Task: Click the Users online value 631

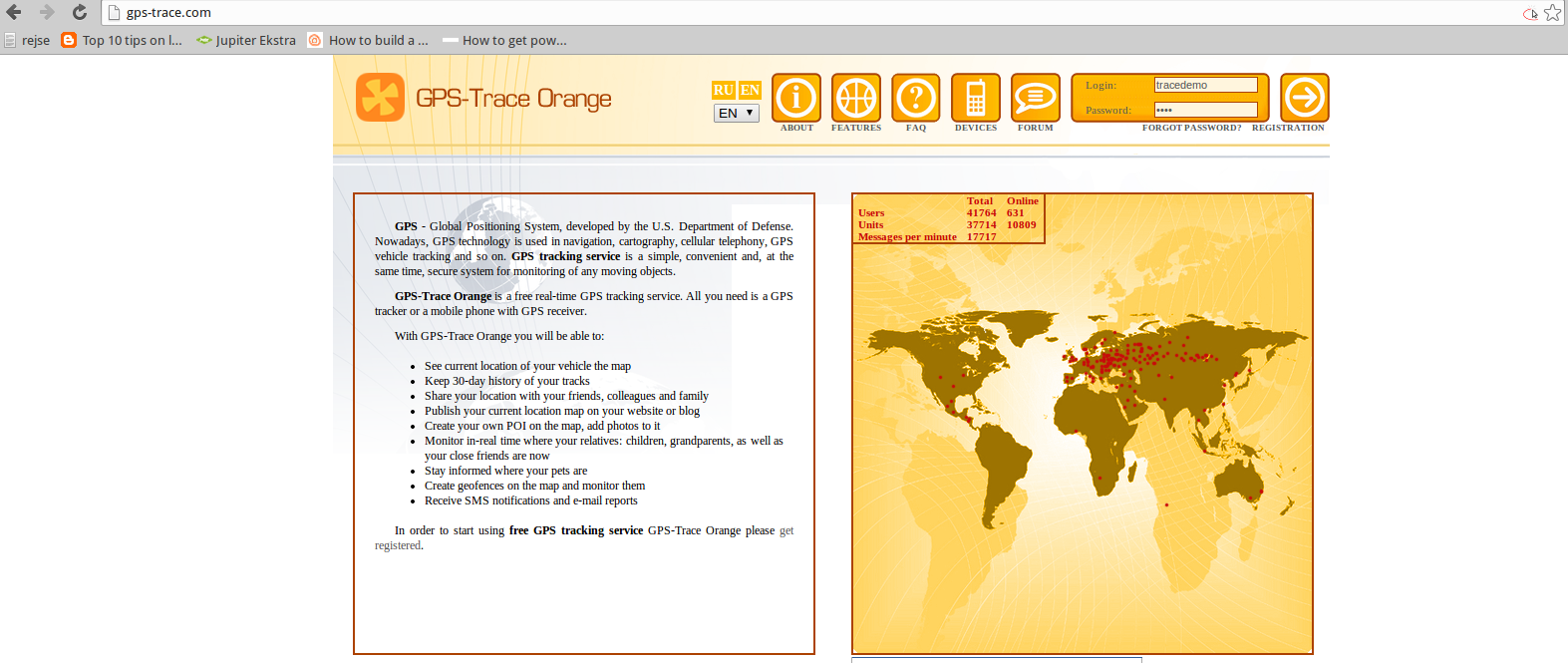Action: point(1015,212)
